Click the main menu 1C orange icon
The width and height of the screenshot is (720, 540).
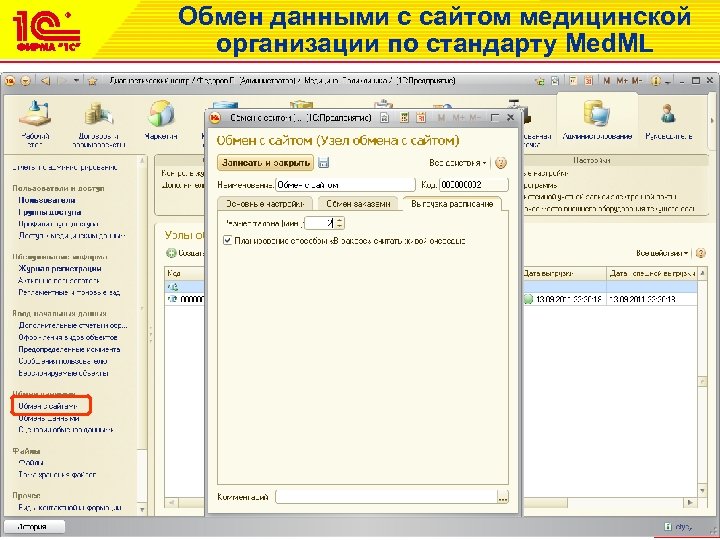[10, 81]
